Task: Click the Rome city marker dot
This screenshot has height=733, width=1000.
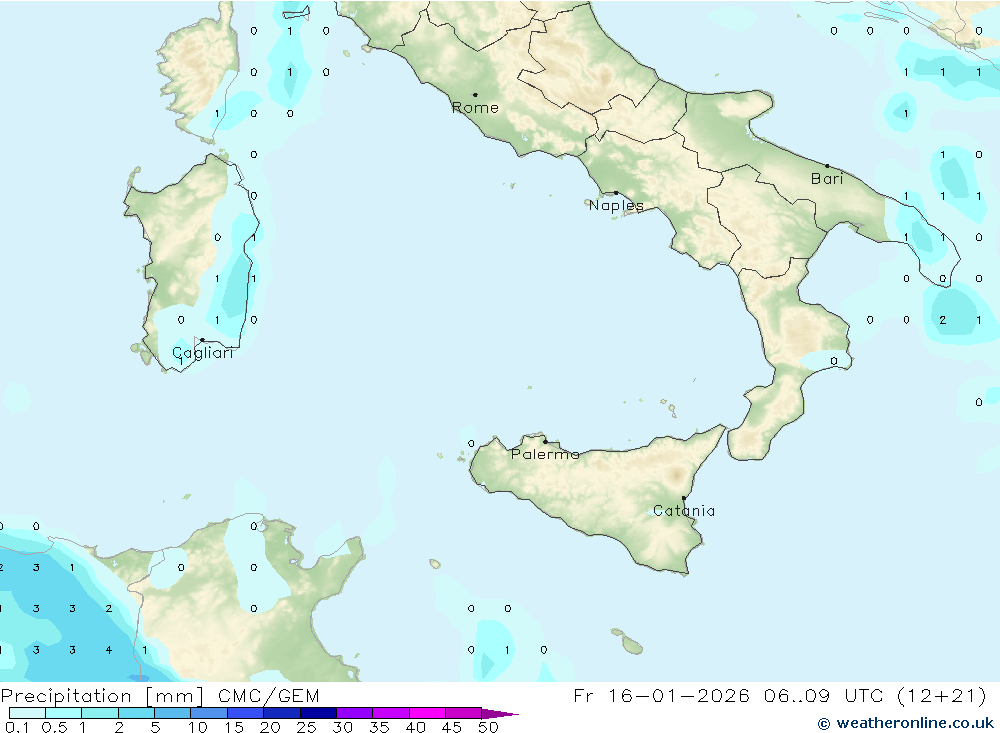Action: pos(475,94)
